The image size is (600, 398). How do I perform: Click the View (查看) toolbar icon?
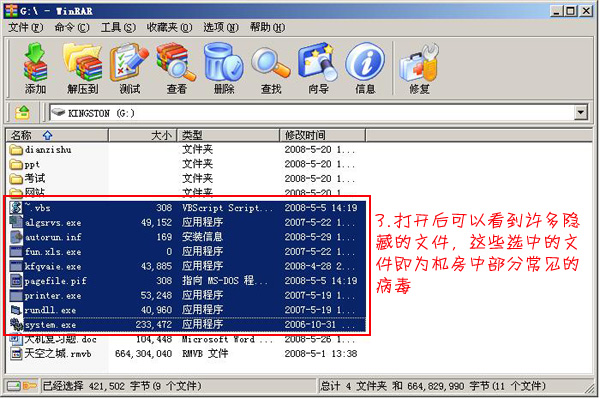pos(176,63)
